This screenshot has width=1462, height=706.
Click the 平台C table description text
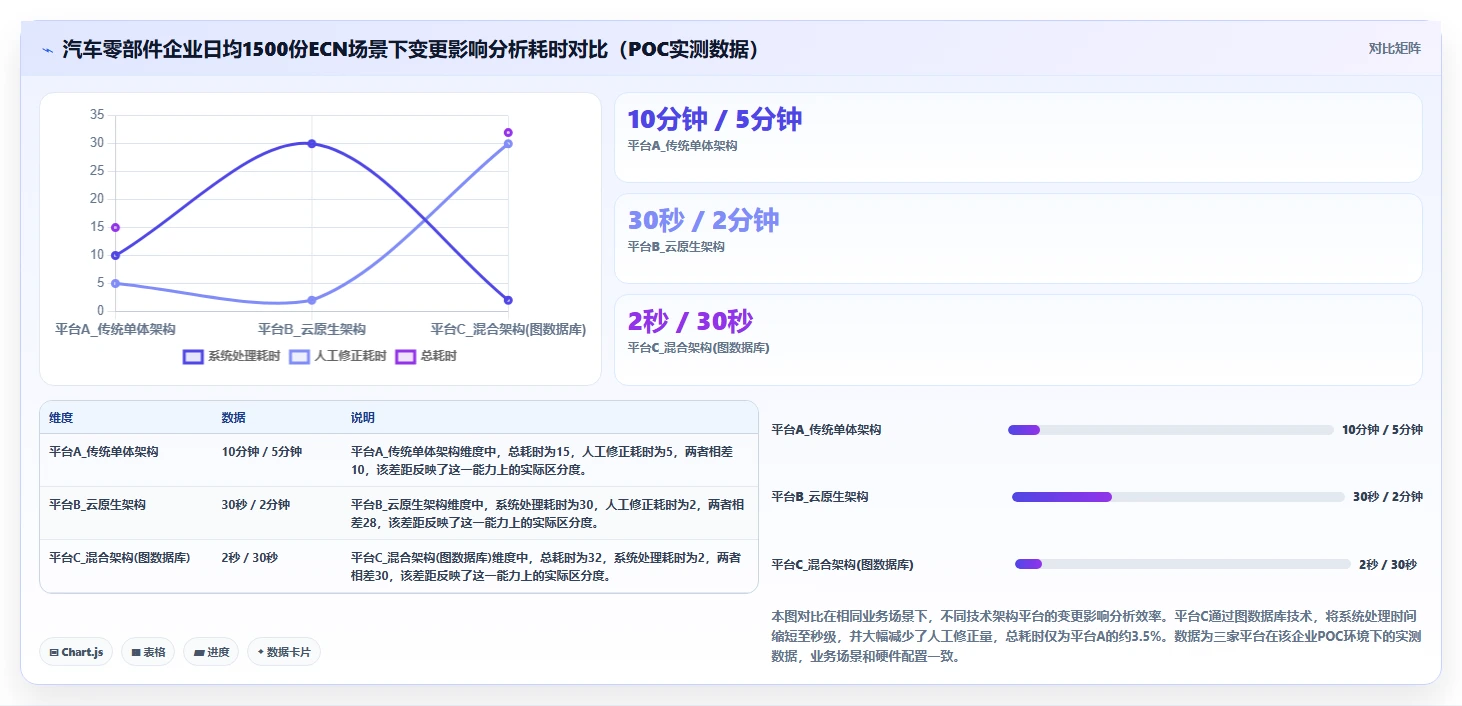(x=548, y=566)
